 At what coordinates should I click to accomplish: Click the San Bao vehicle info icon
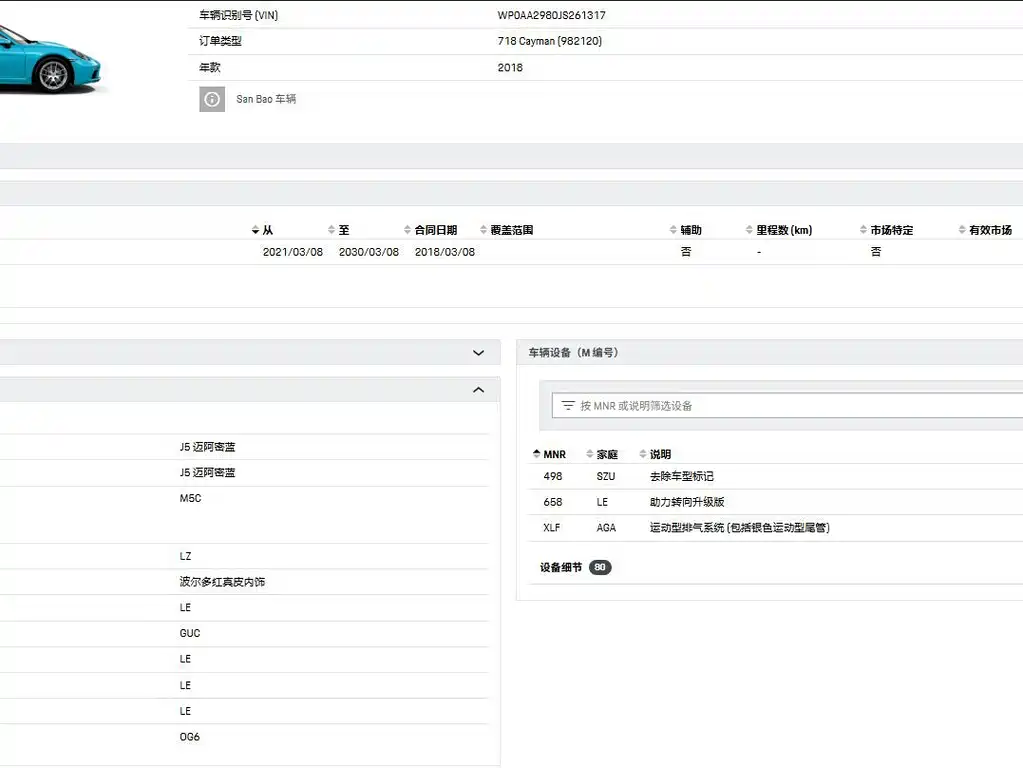pos(212,99)
